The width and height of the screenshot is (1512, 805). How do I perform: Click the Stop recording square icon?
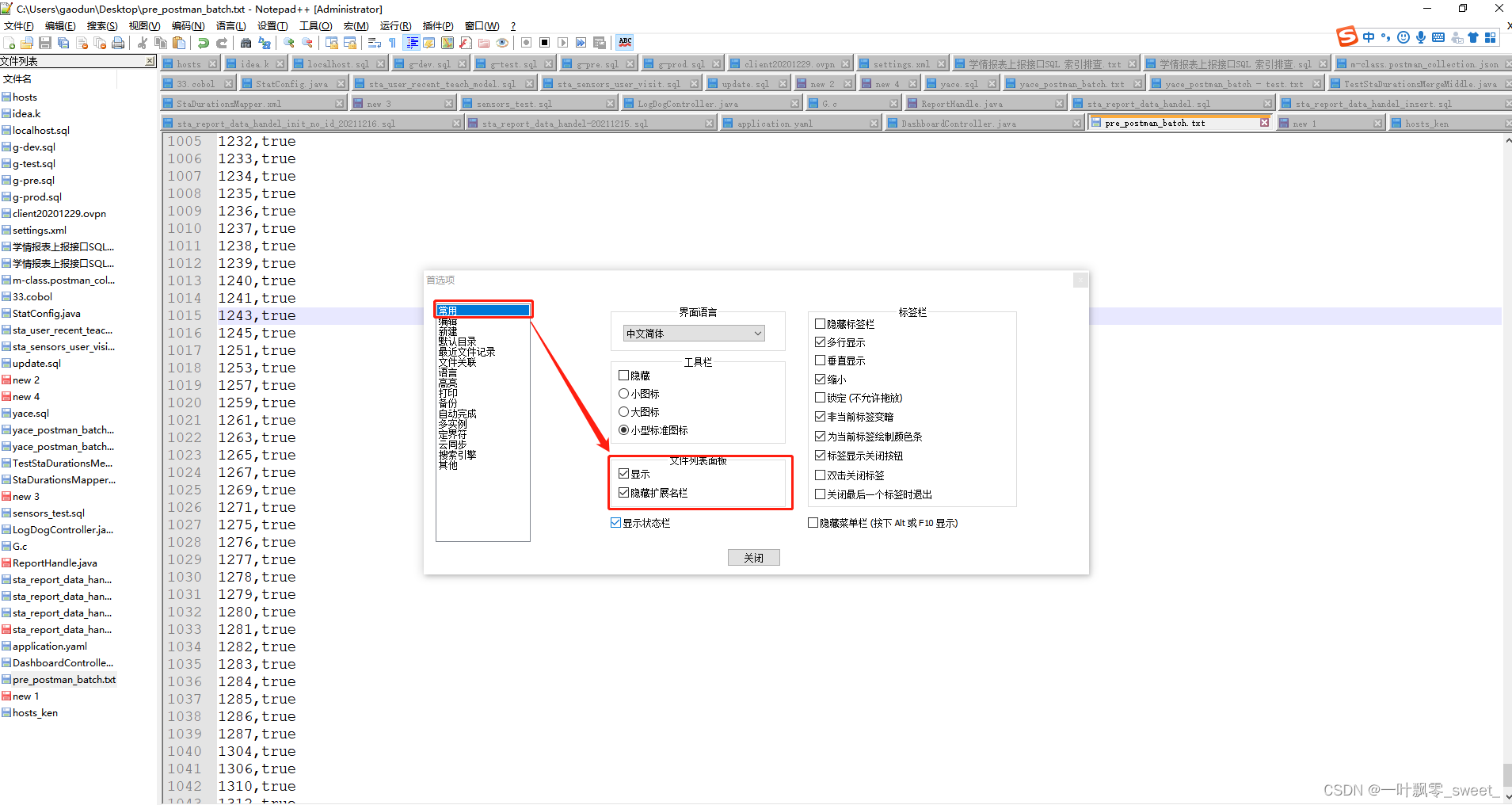(x=545, y=43)
